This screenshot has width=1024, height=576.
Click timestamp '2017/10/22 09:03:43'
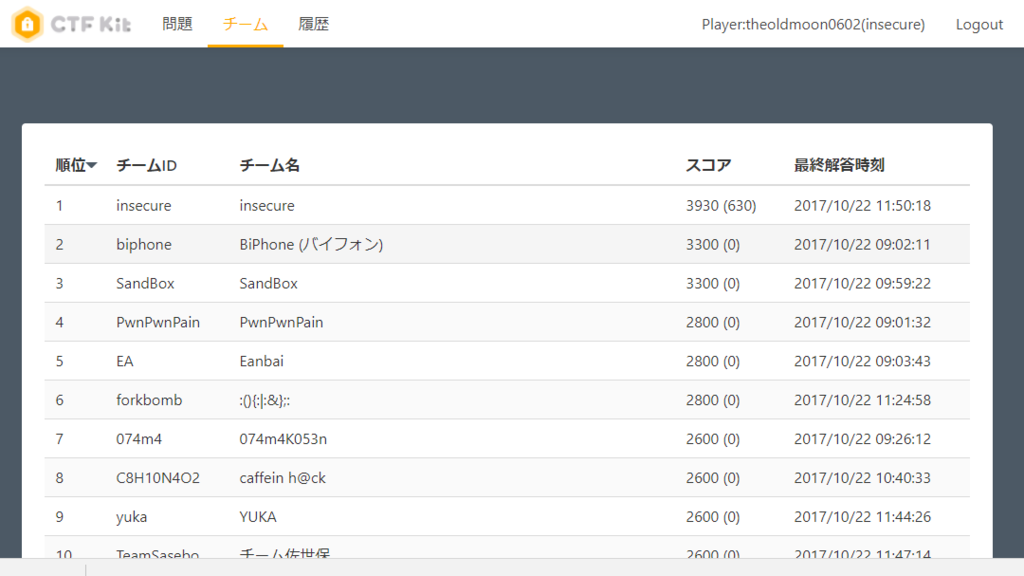pyautogui.click(x=862, y=361)
